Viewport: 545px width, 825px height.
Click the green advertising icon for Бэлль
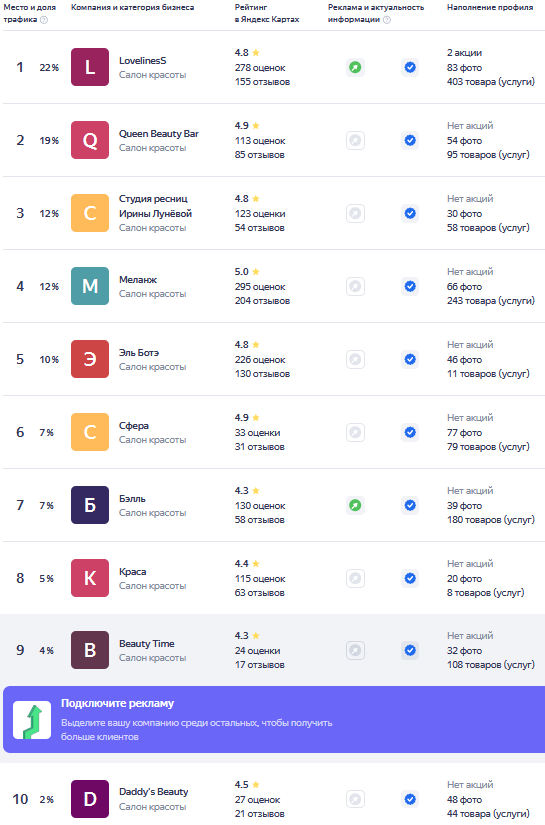point(355,506)
